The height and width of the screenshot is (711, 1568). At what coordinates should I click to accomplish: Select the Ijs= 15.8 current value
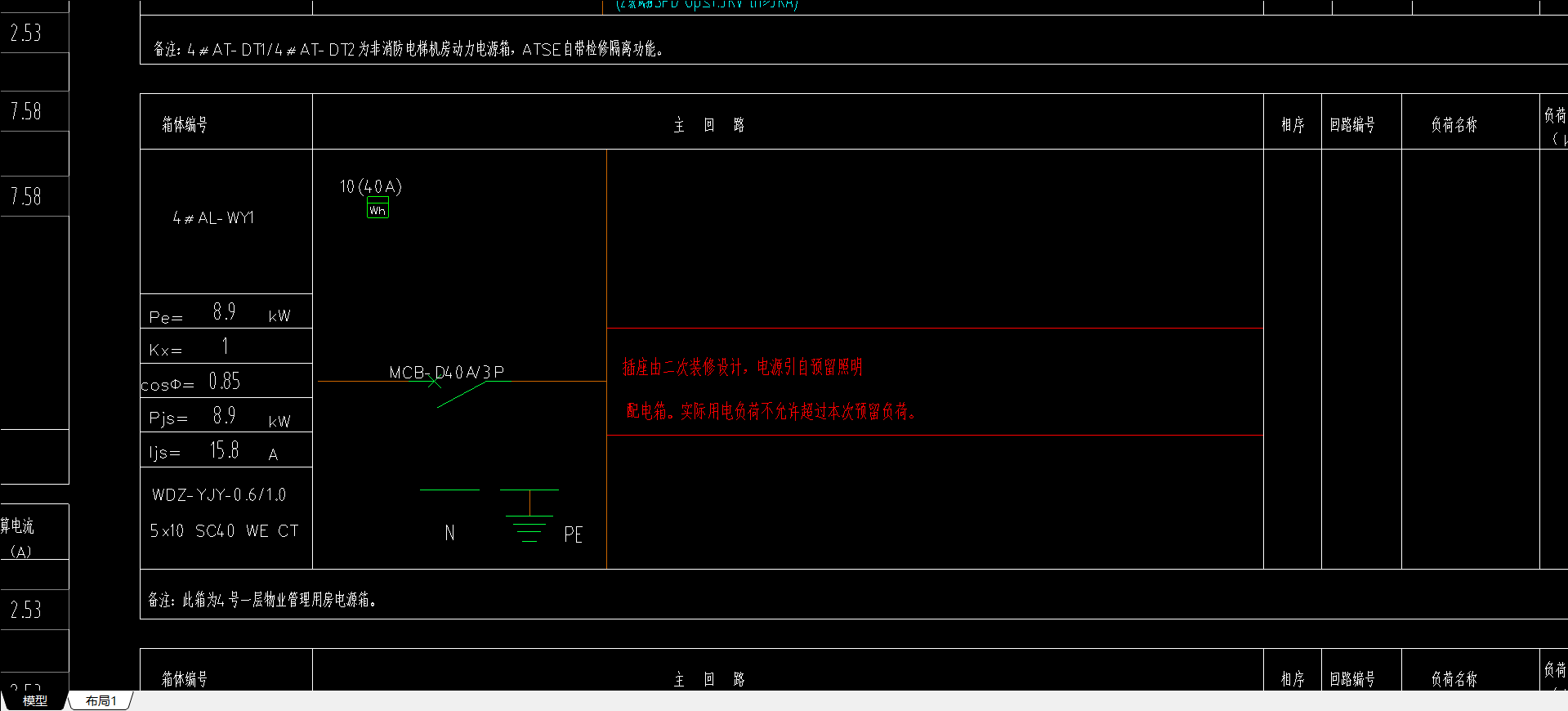225,450
